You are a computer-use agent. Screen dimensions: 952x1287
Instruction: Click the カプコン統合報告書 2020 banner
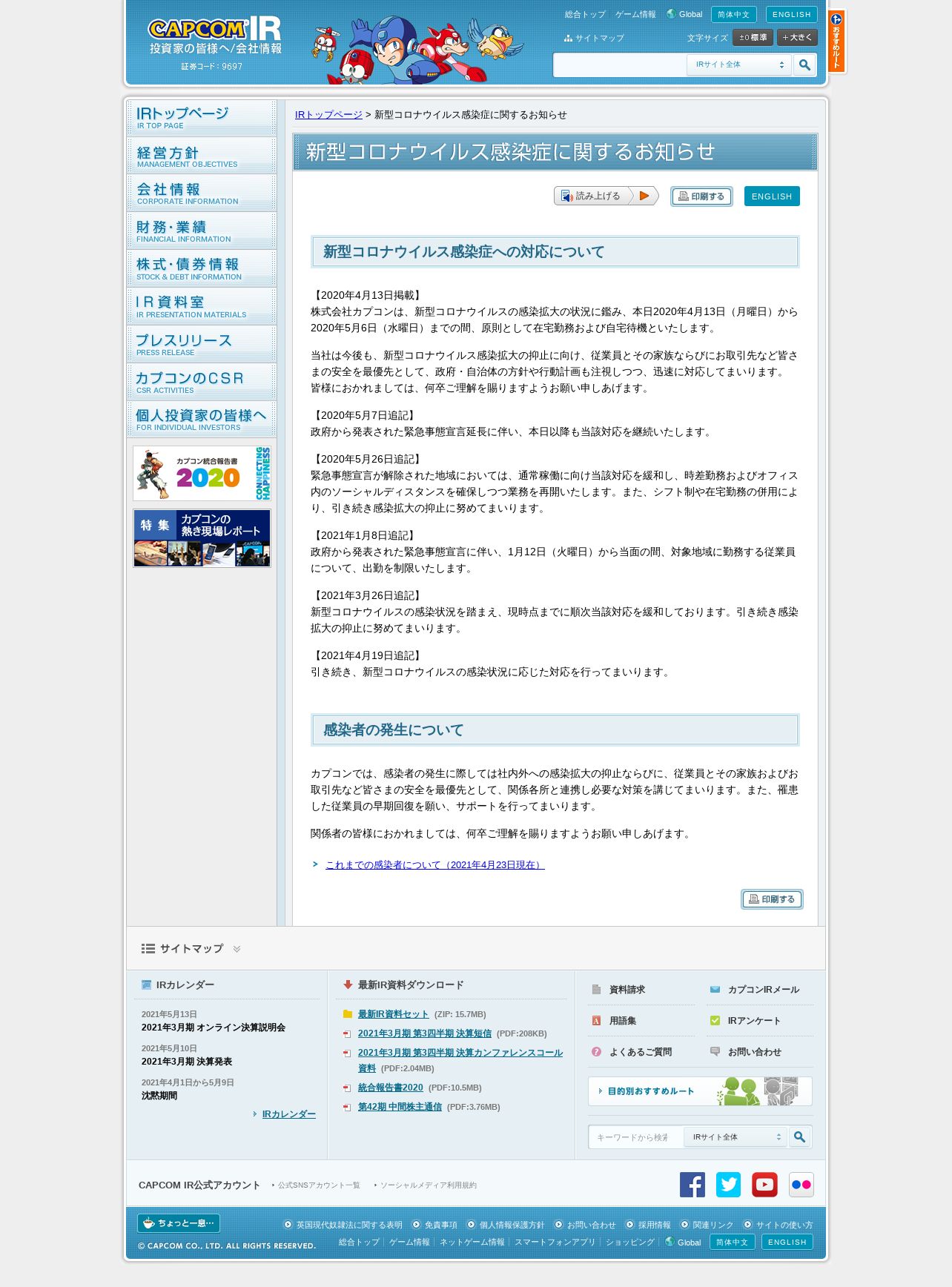coord(202,473)
